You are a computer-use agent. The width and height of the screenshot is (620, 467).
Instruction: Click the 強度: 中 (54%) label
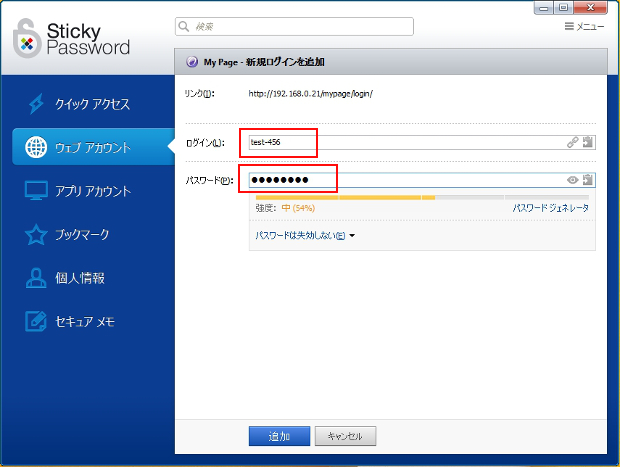point(285,208)
